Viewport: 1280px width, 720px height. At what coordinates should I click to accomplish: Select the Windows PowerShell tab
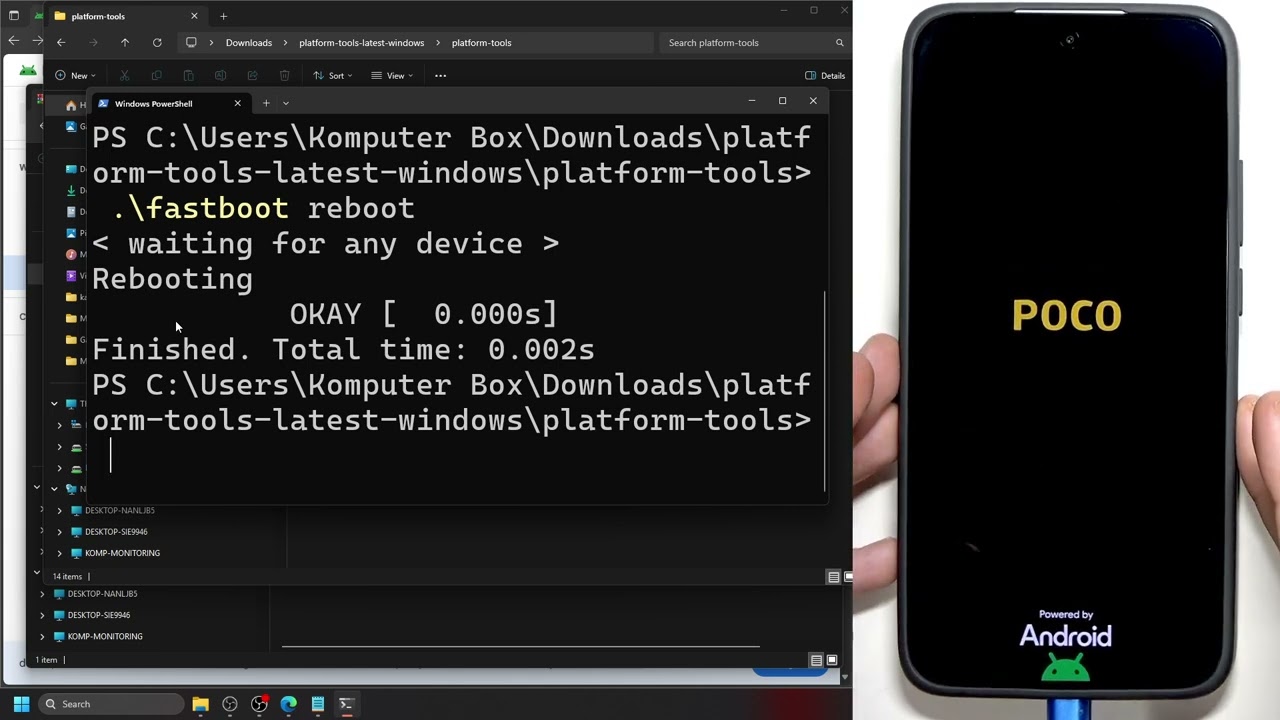coord(170,103)
